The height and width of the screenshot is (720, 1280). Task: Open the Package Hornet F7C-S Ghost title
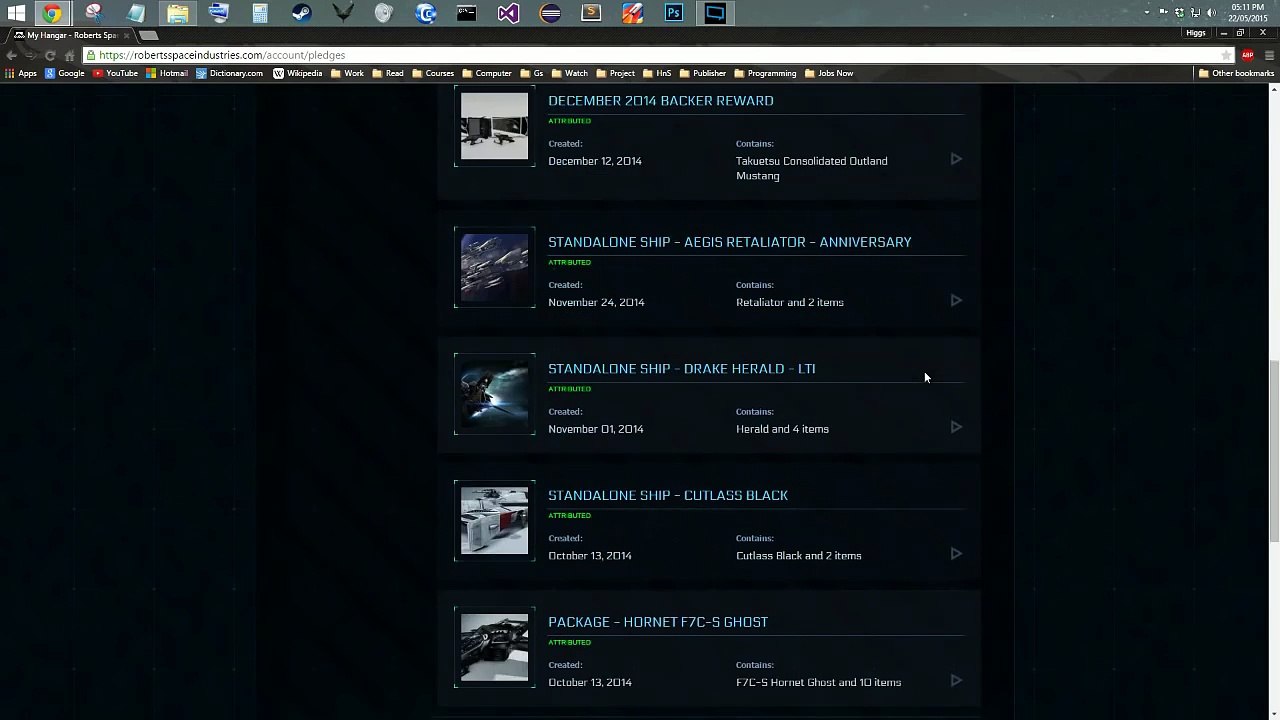(x=657, y=622)
